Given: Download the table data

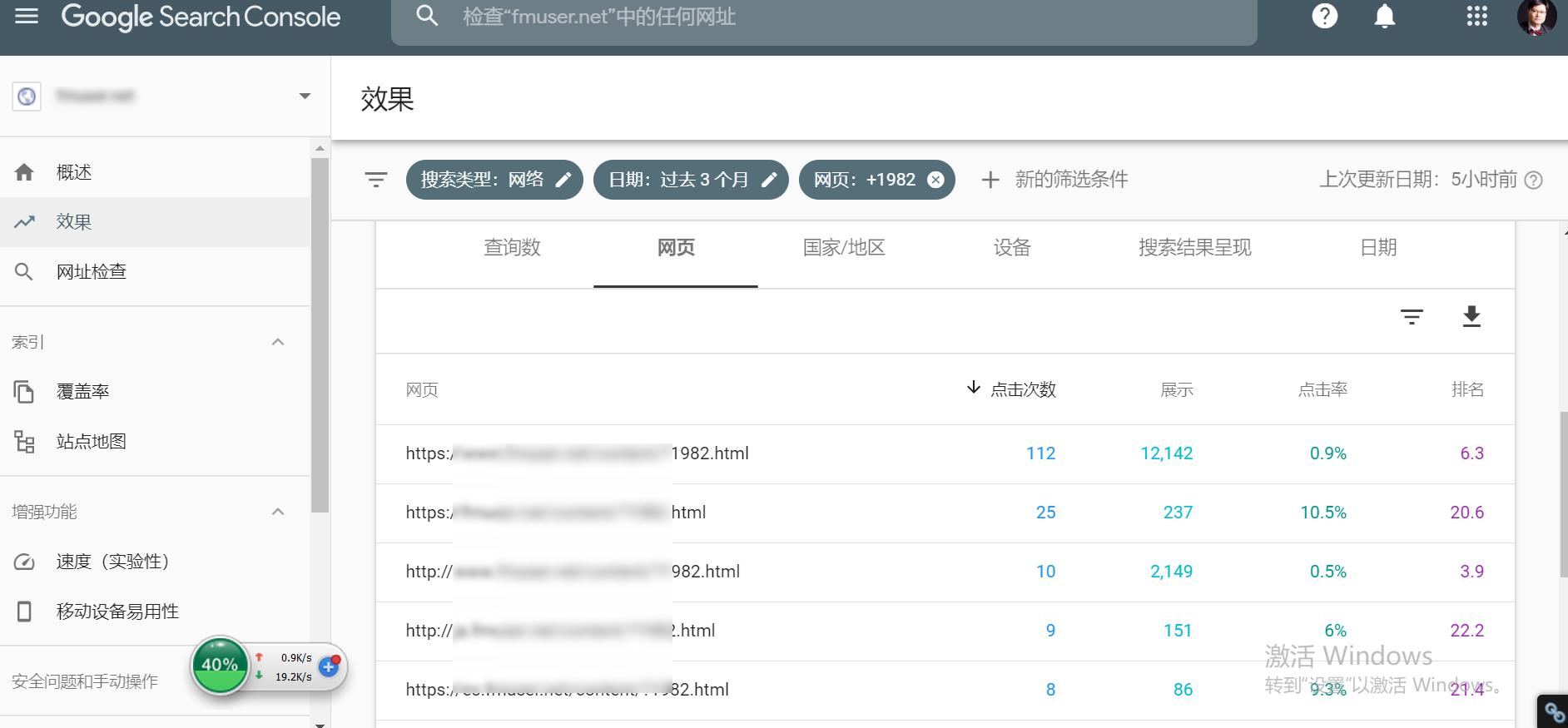Looking at the screenshot, I should [x=1471, y=317].
